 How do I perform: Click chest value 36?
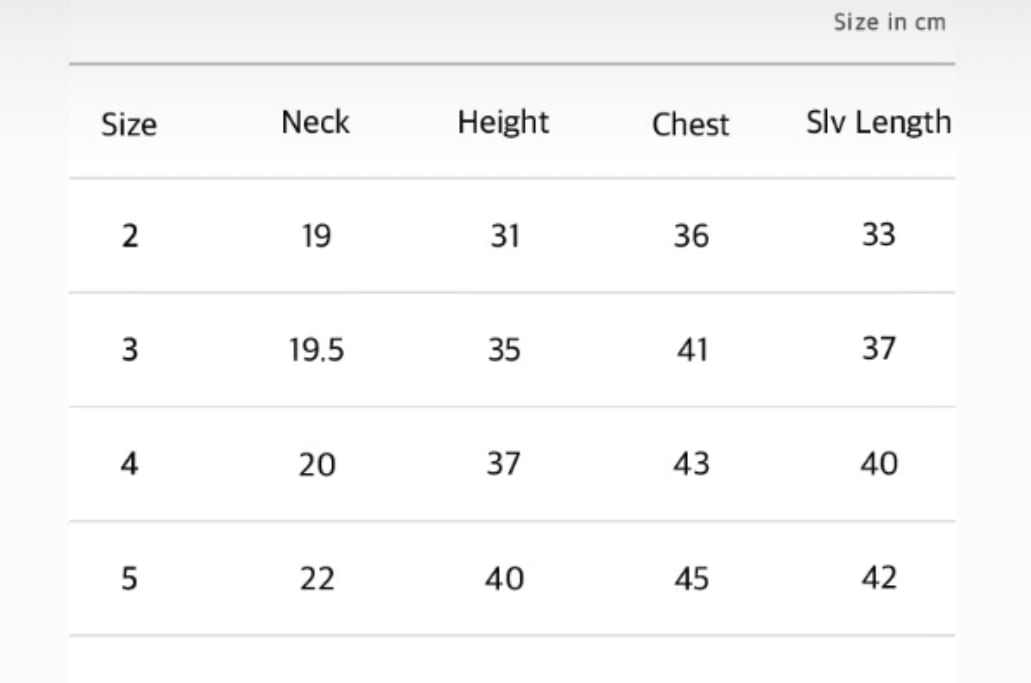(691, 237)
